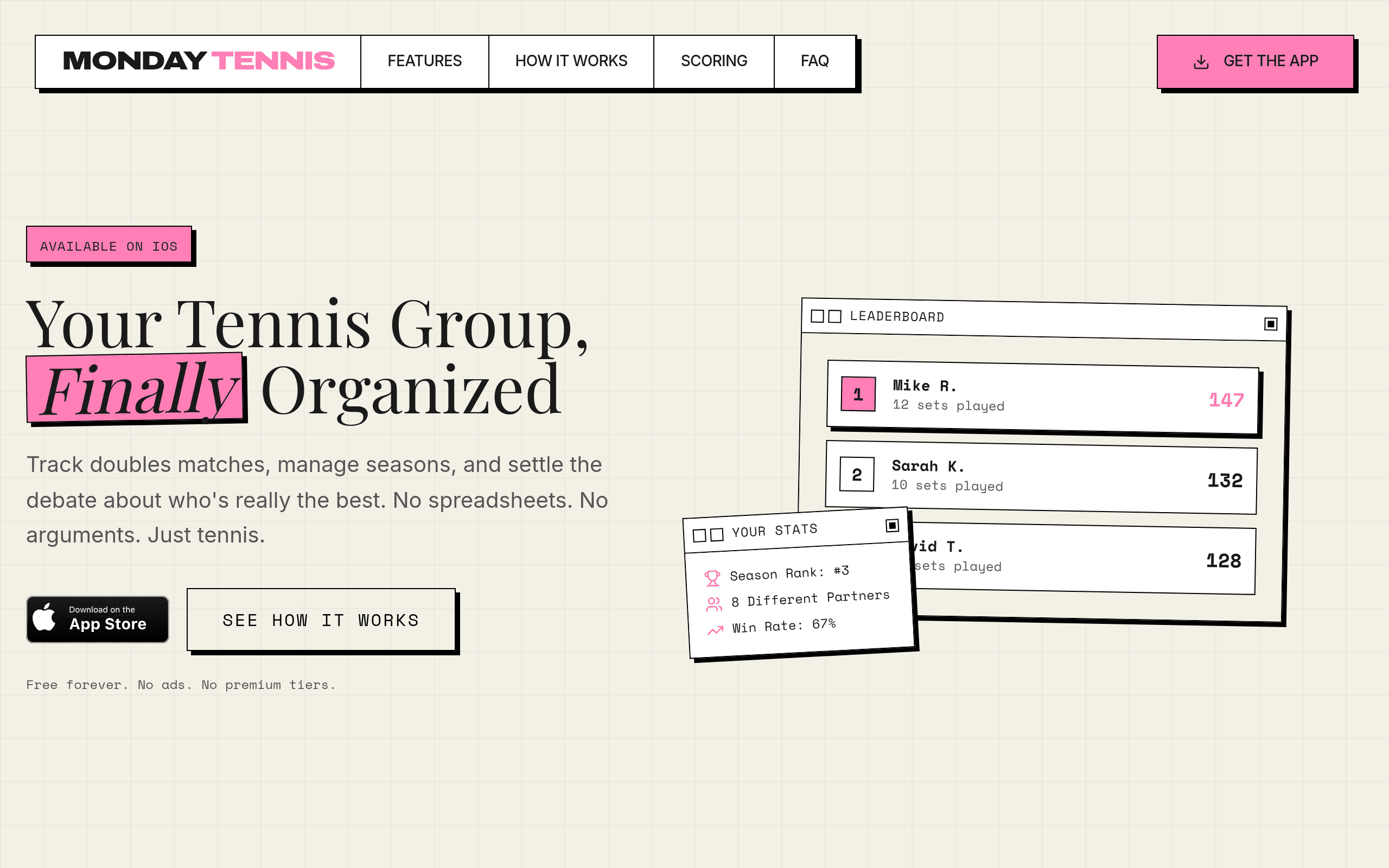Click leftmost square in Leaderboard title bar
1389x868 pixels.
click(x=817, y=316)
